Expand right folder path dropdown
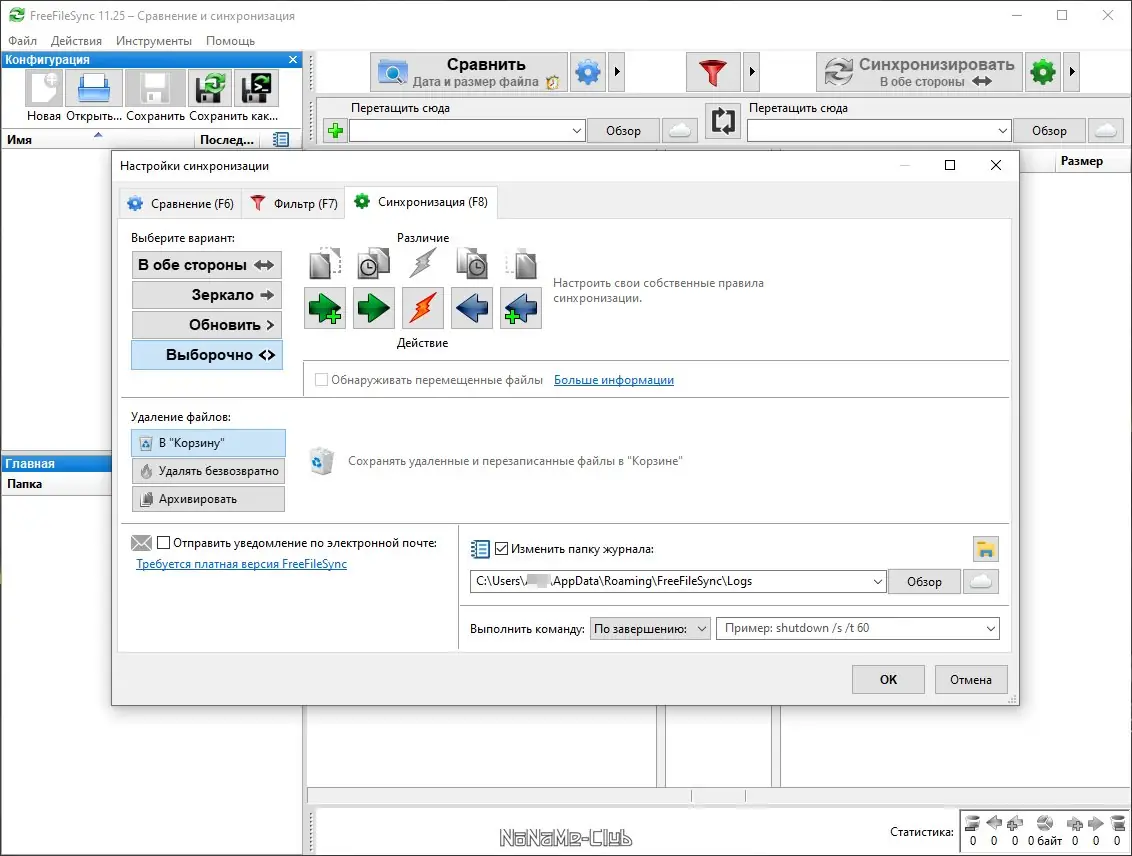This screenshot has height=856, width=1132. pos(1002,131)
